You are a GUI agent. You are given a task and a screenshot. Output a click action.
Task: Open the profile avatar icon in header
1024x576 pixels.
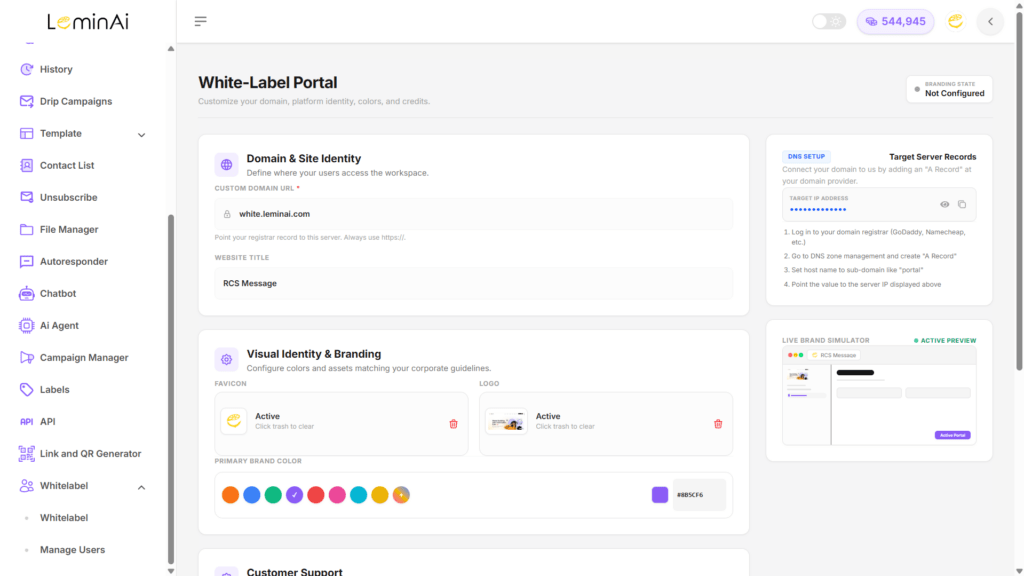[955, 22]
